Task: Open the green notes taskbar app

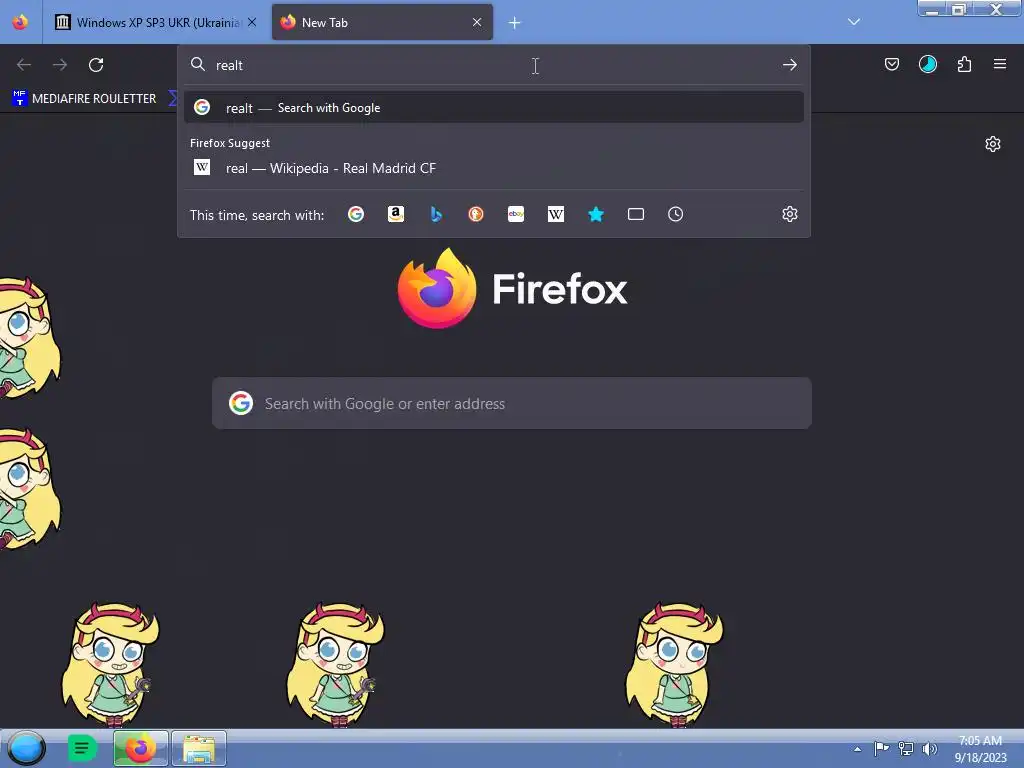Action: tap(82, 748)
